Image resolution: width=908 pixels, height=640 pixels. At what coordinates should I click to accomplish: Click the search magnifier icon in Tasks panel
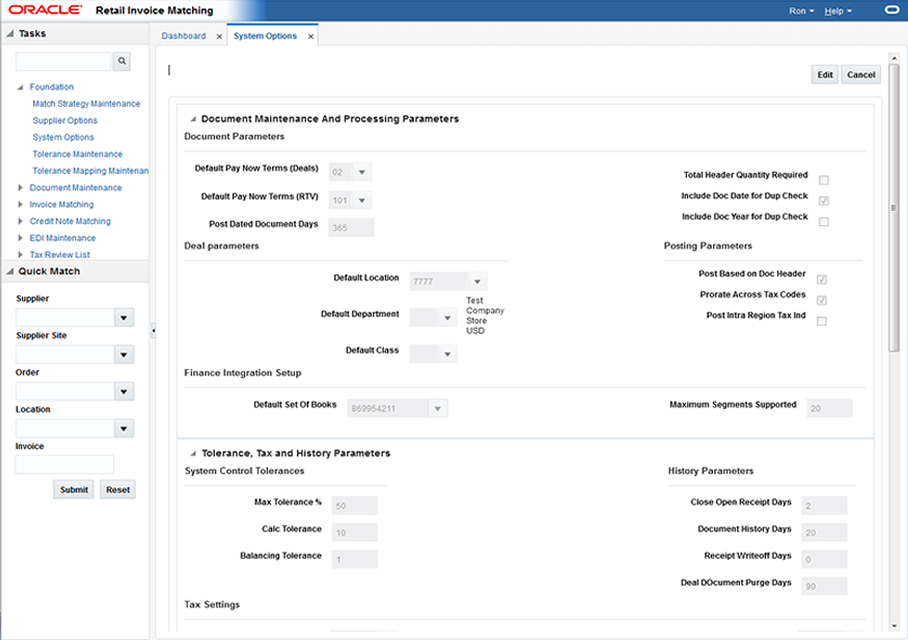121,61
